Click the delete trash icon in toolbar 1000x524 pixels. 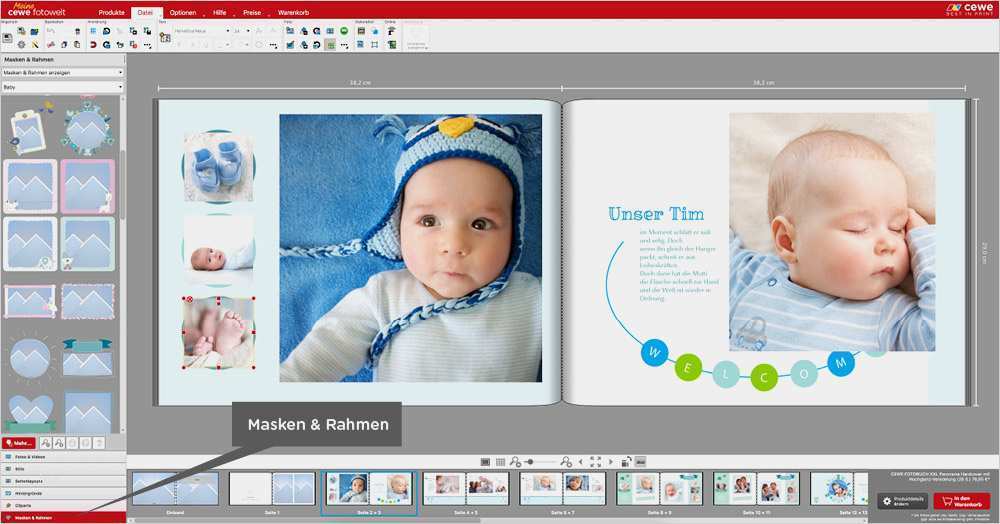pos(77,31)
